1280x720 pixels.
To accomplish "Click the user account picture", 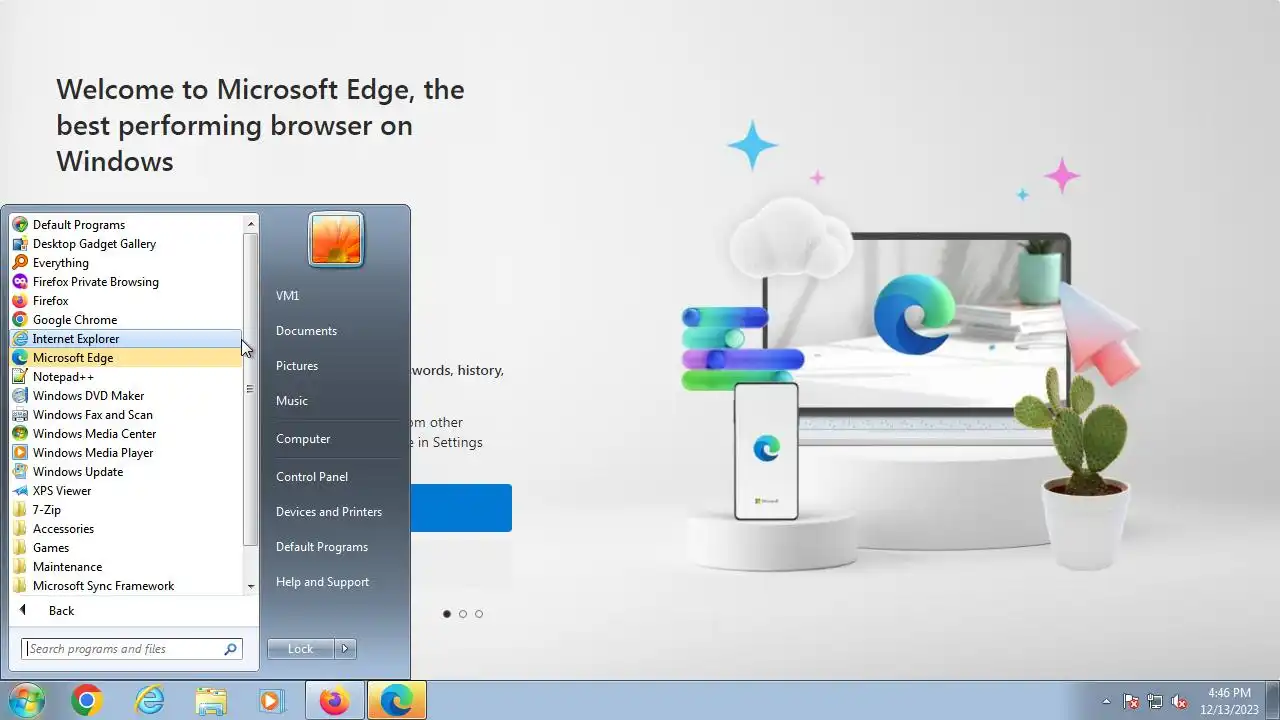I will point(336,240).
